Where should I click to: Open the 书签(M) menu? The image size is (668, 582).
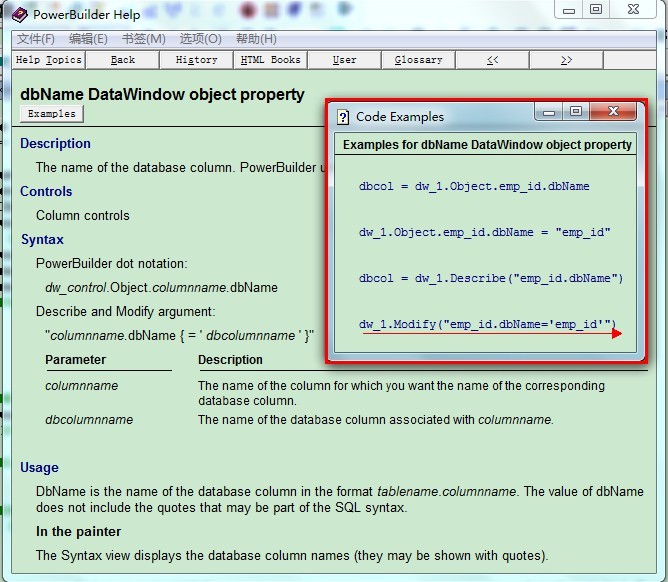click(144, 39)
